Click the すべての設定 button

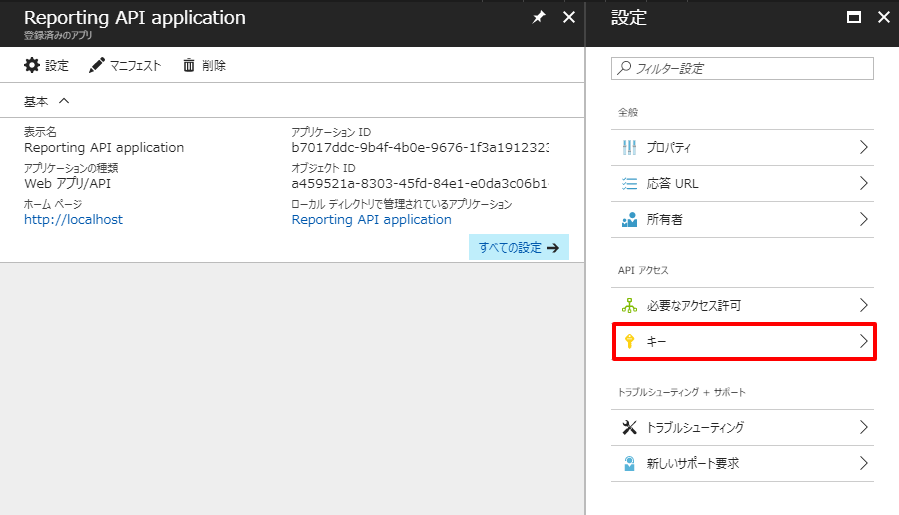coord(518,247)
